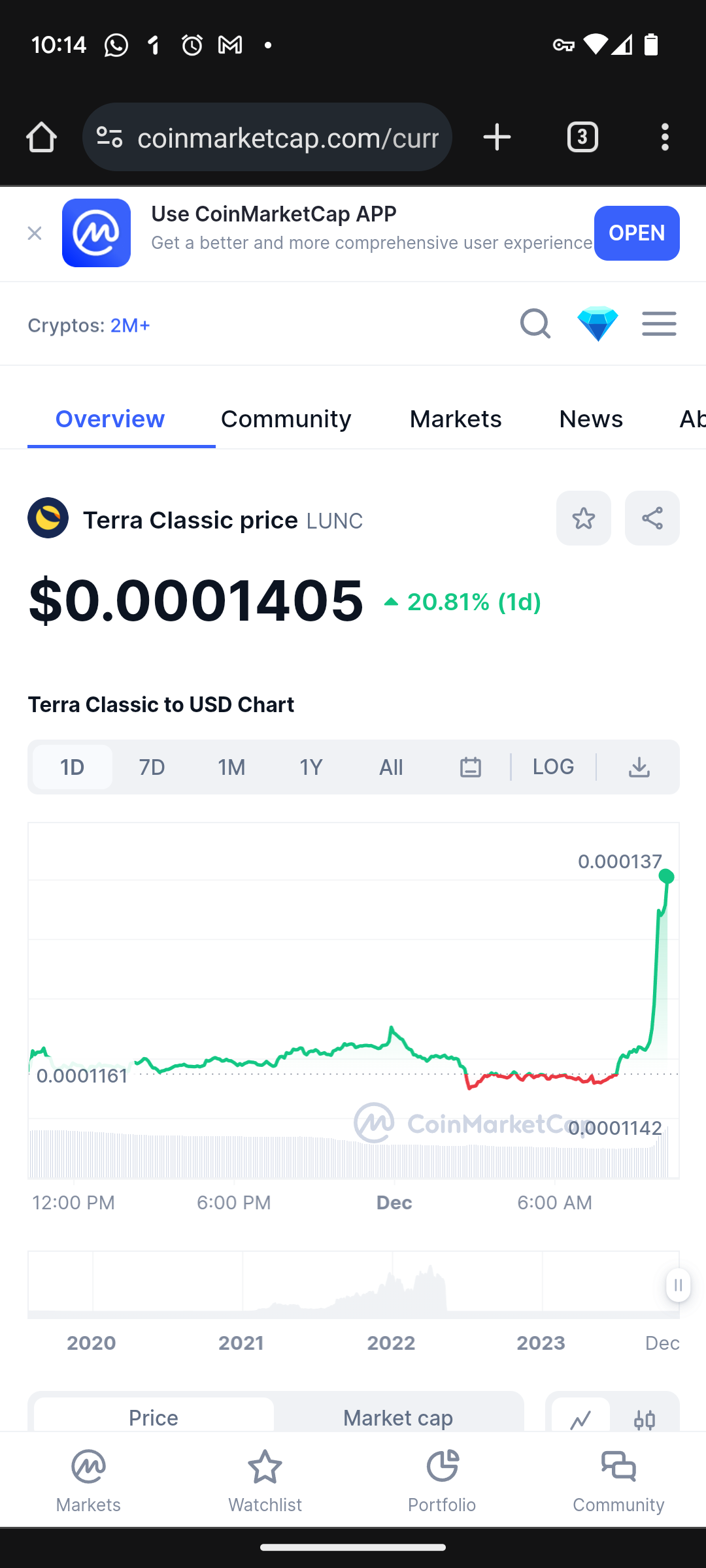Switch to candlestick chart type
The width and height of the screenshot is (706, 1568).
tap(645, 1418)
